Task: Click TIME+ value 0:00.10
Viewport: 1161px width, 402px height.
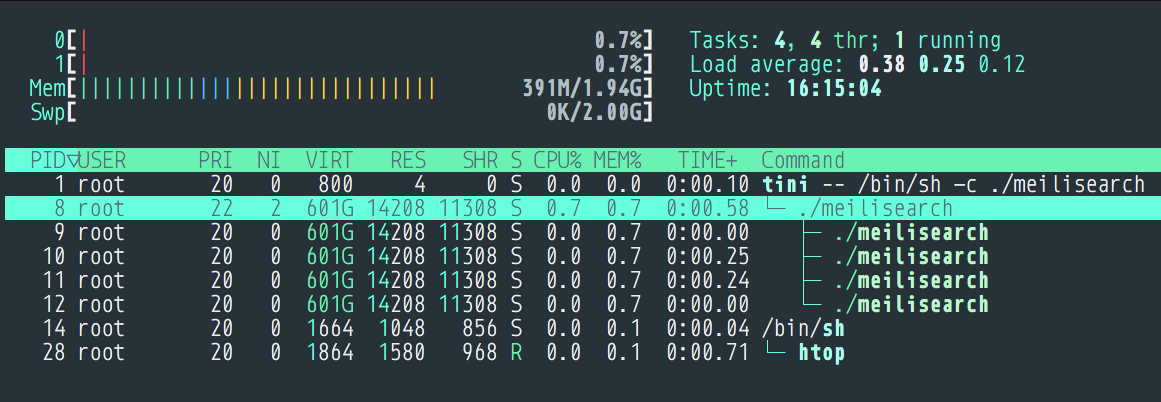Action: pyautogui.click(x=708, y=184)
